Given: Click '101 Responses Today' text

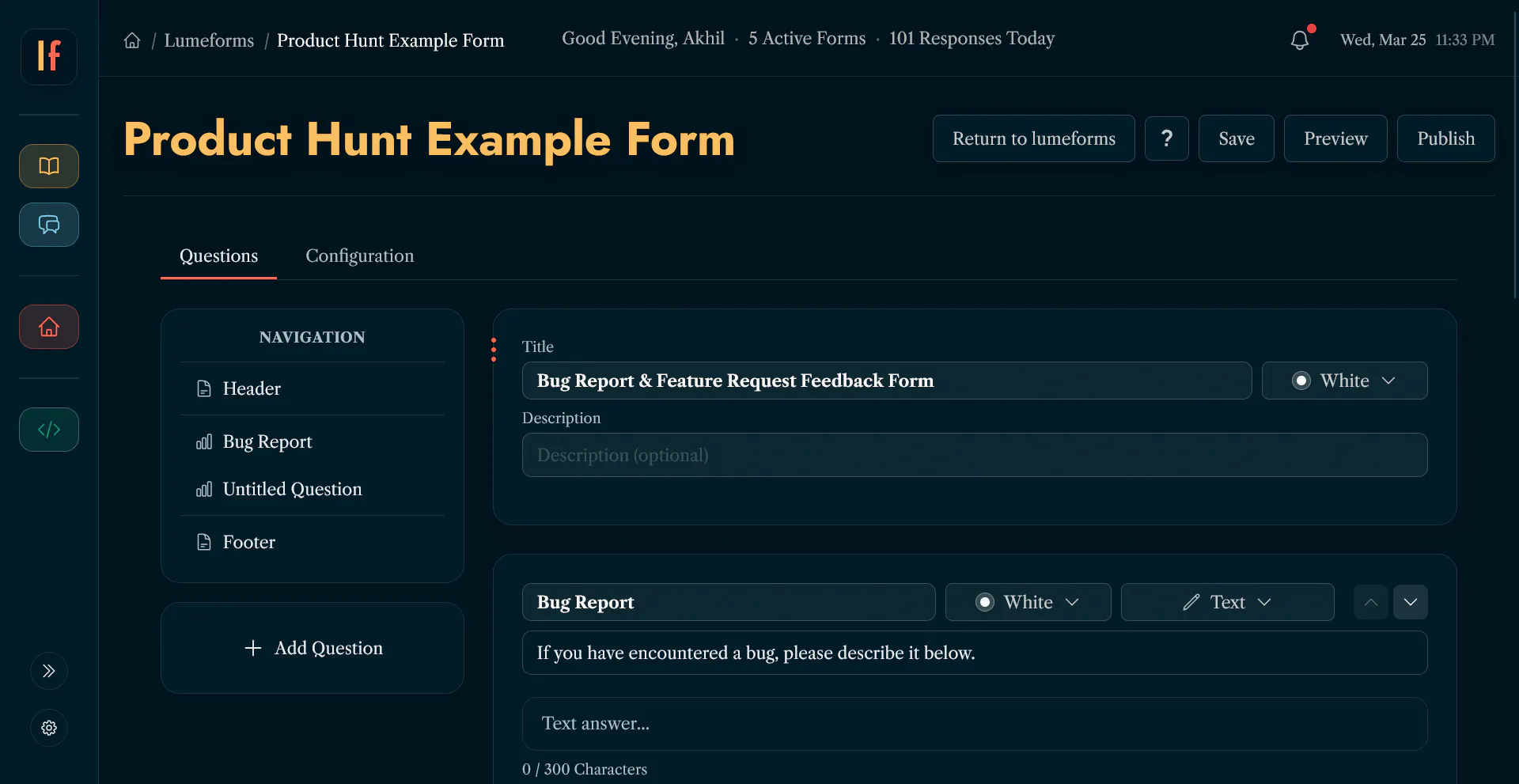Looking at the screenshot, I should [x=972, y=38].
